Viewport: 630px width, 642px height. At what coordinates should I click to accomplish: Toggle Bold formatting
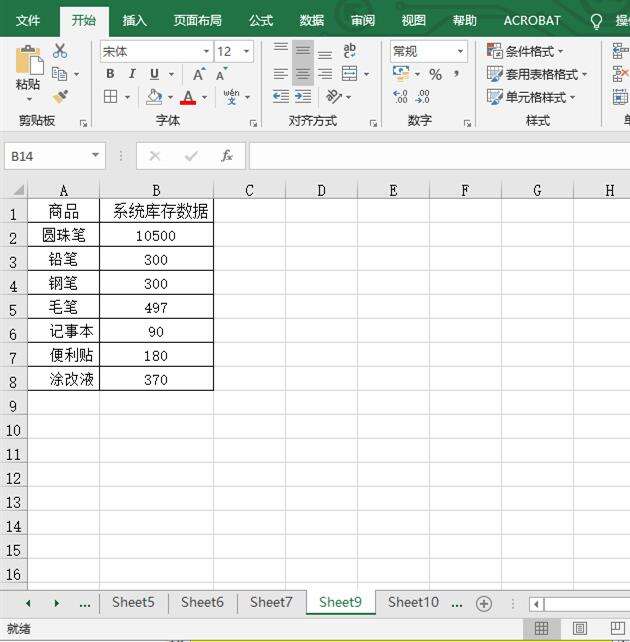110,74
